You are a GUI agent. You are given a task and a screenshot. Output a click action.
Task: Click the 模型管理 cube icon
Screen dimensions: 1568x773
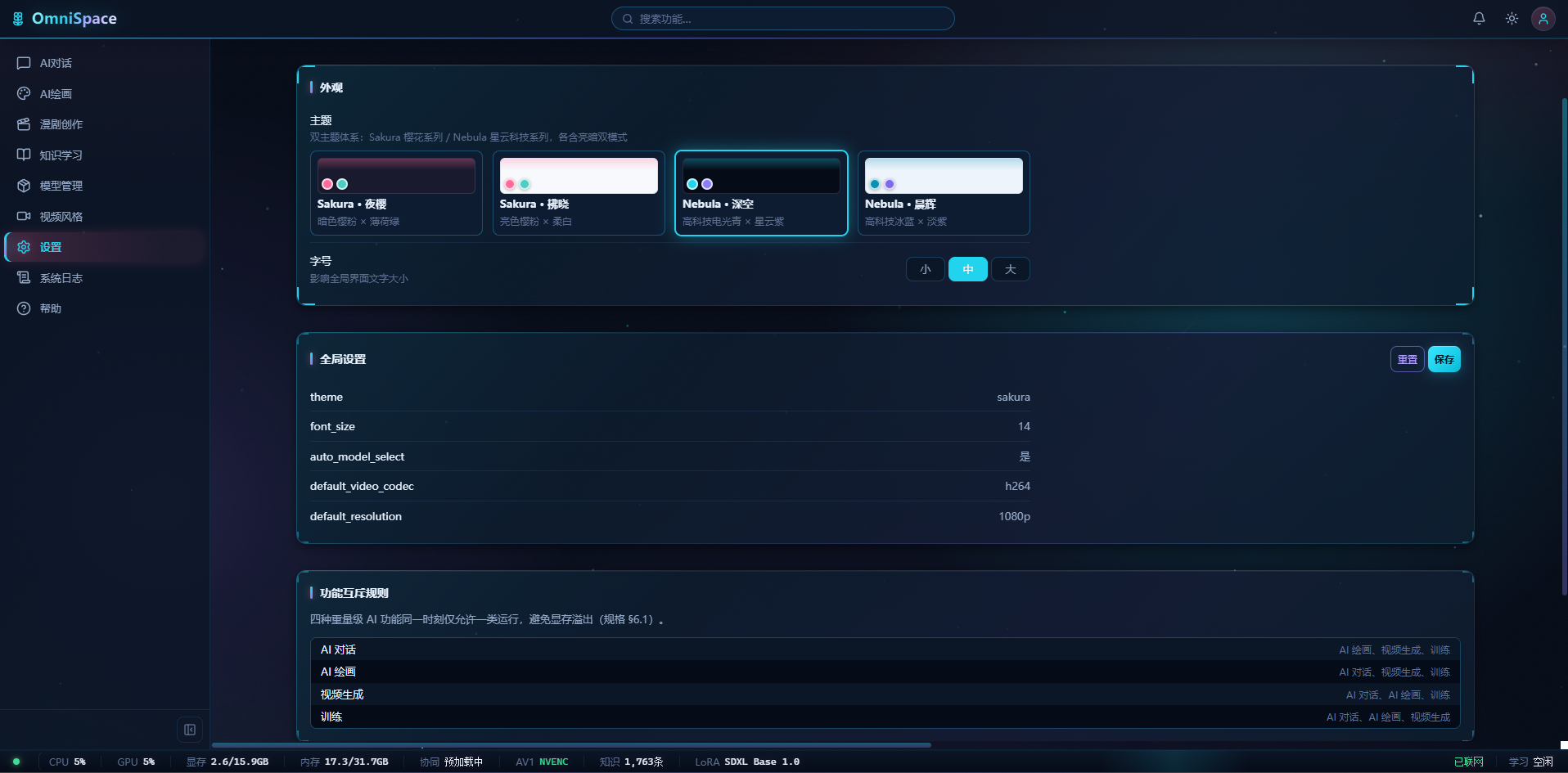(x=24, y=186)
